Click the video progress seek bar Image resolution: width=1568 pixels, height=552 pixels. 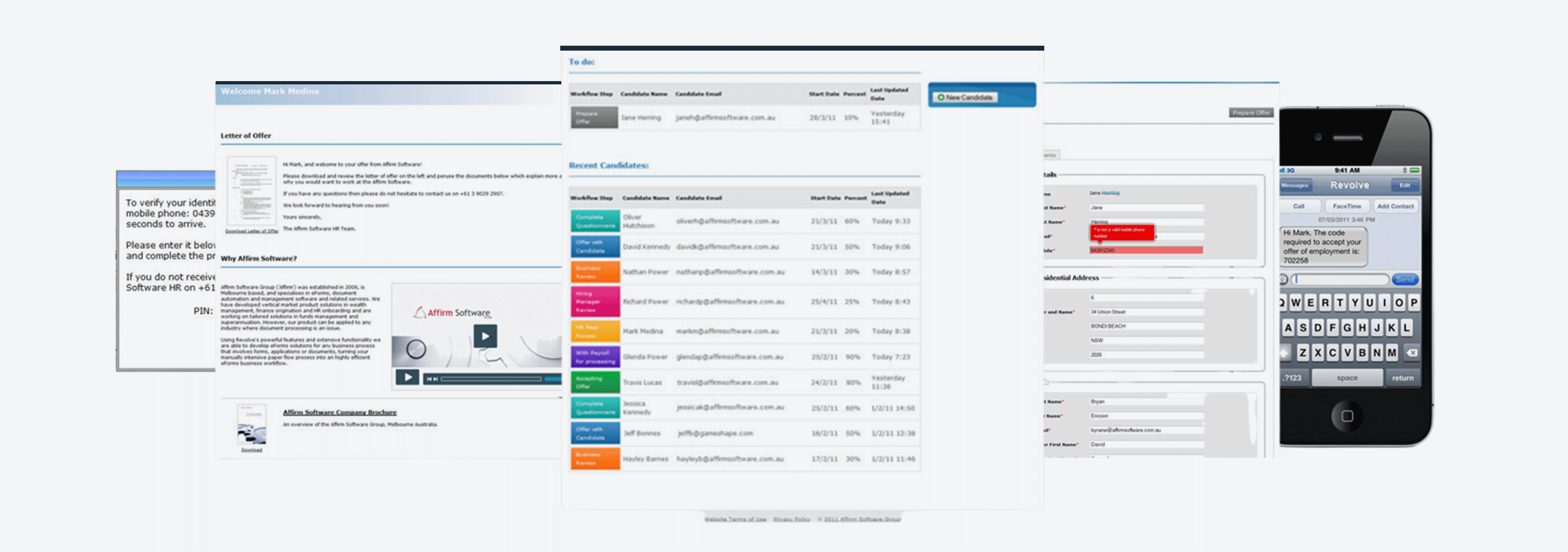tap(491, 378)
